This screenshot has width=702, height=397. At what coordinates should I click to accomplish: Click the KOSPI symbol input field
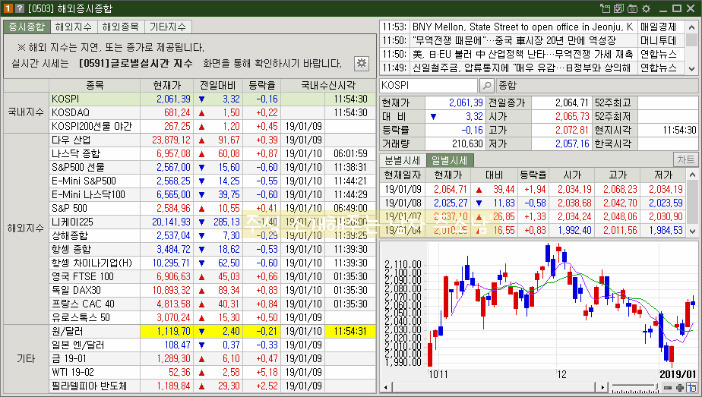(428, 85)
